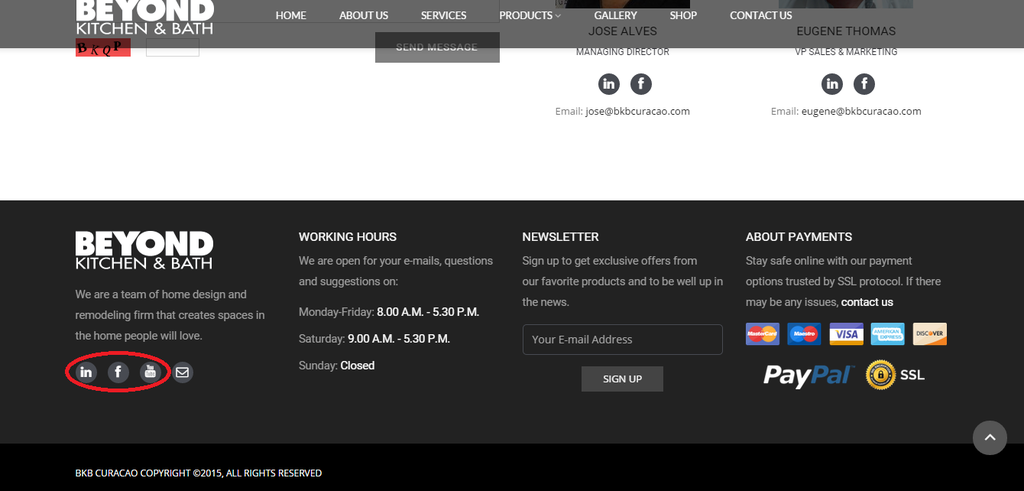Open Eugene Thomas's LinkedIn icon
Viewport: 1024px width, 491px height.
pyautogui.click(x=832, y=84)
